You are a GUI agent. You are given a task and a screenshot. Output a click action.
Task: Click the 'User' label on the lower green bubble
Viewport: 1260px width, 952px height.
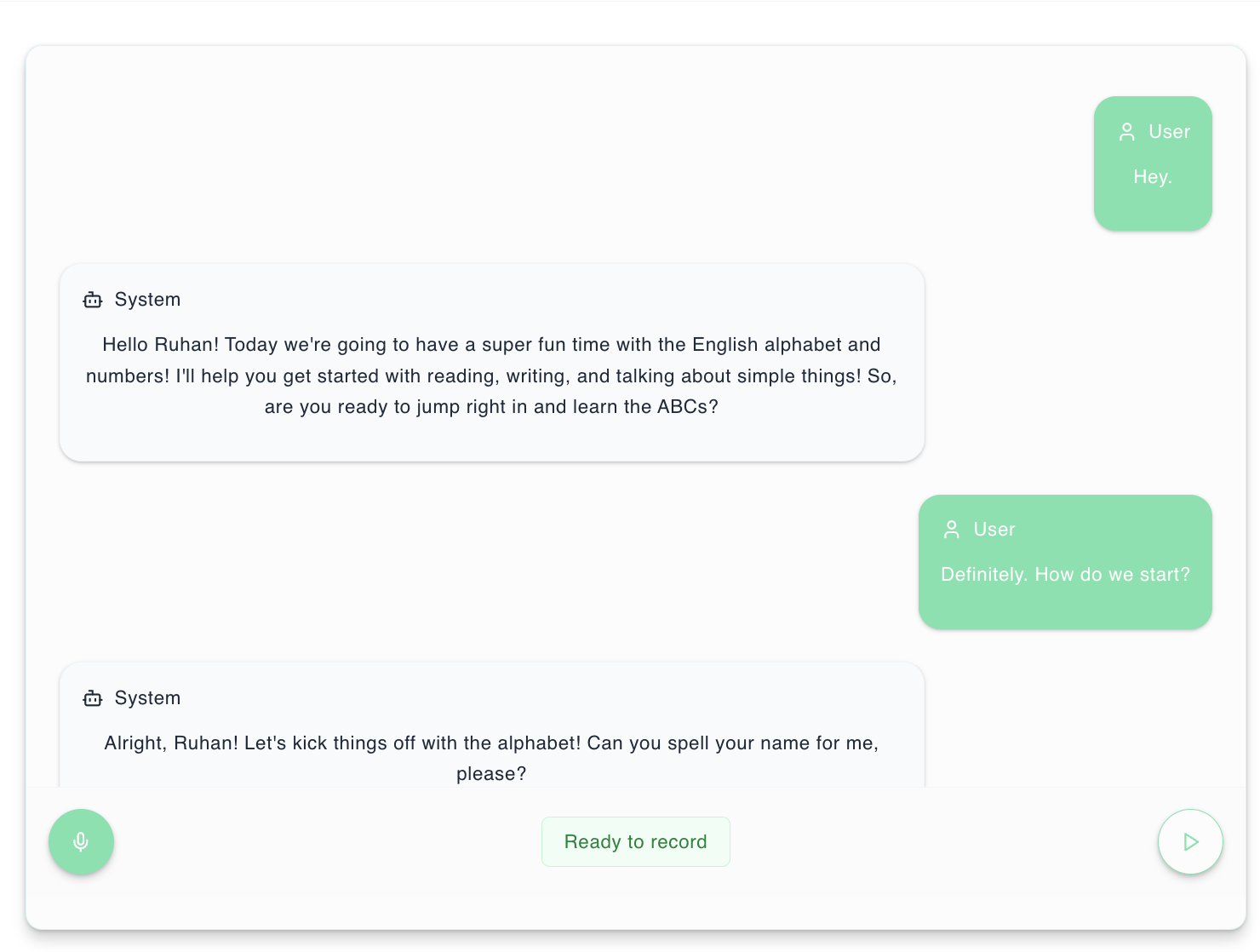coord(994,529)
